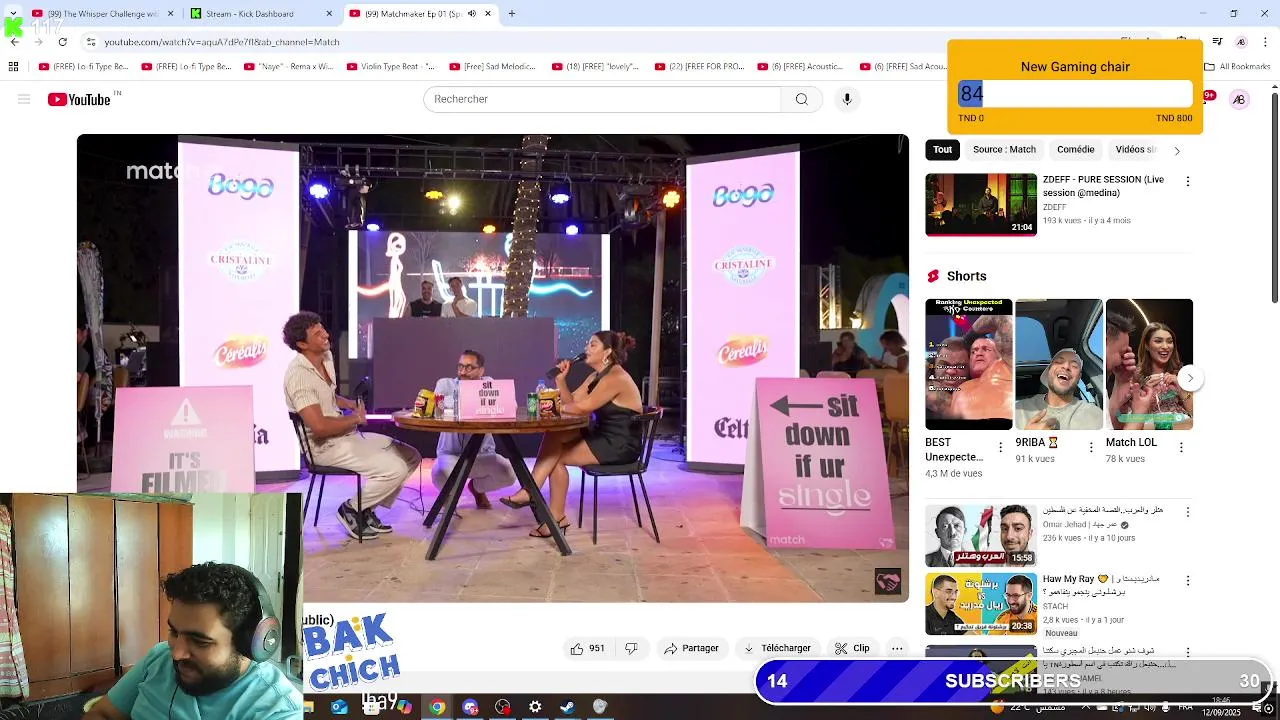
Task: Start voice search with the microphone icon
Action: coord(847,99)
